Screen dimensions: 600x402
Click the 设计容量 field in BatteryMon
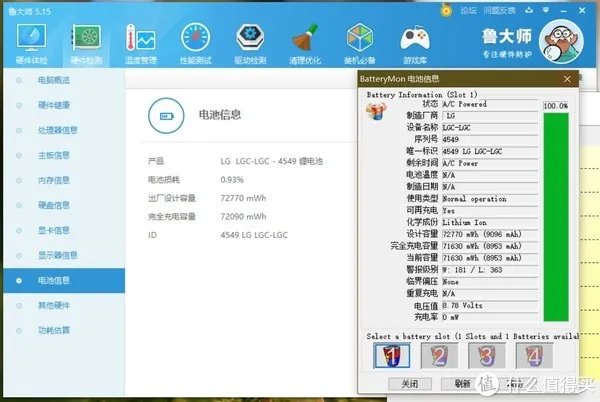tap(490, 234)
